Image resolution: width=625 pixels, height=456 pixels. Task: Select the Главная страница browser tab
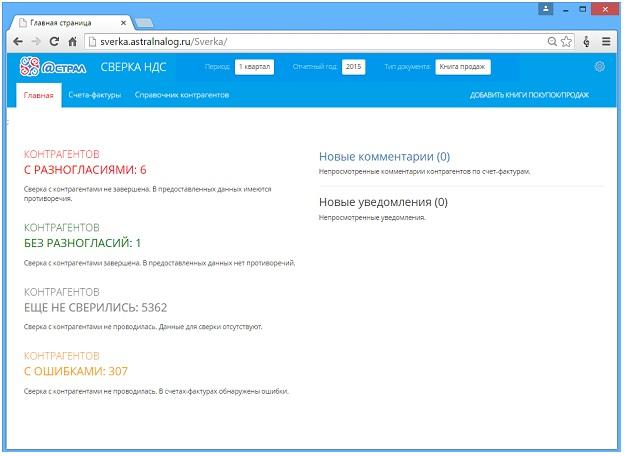pos(70,23)
